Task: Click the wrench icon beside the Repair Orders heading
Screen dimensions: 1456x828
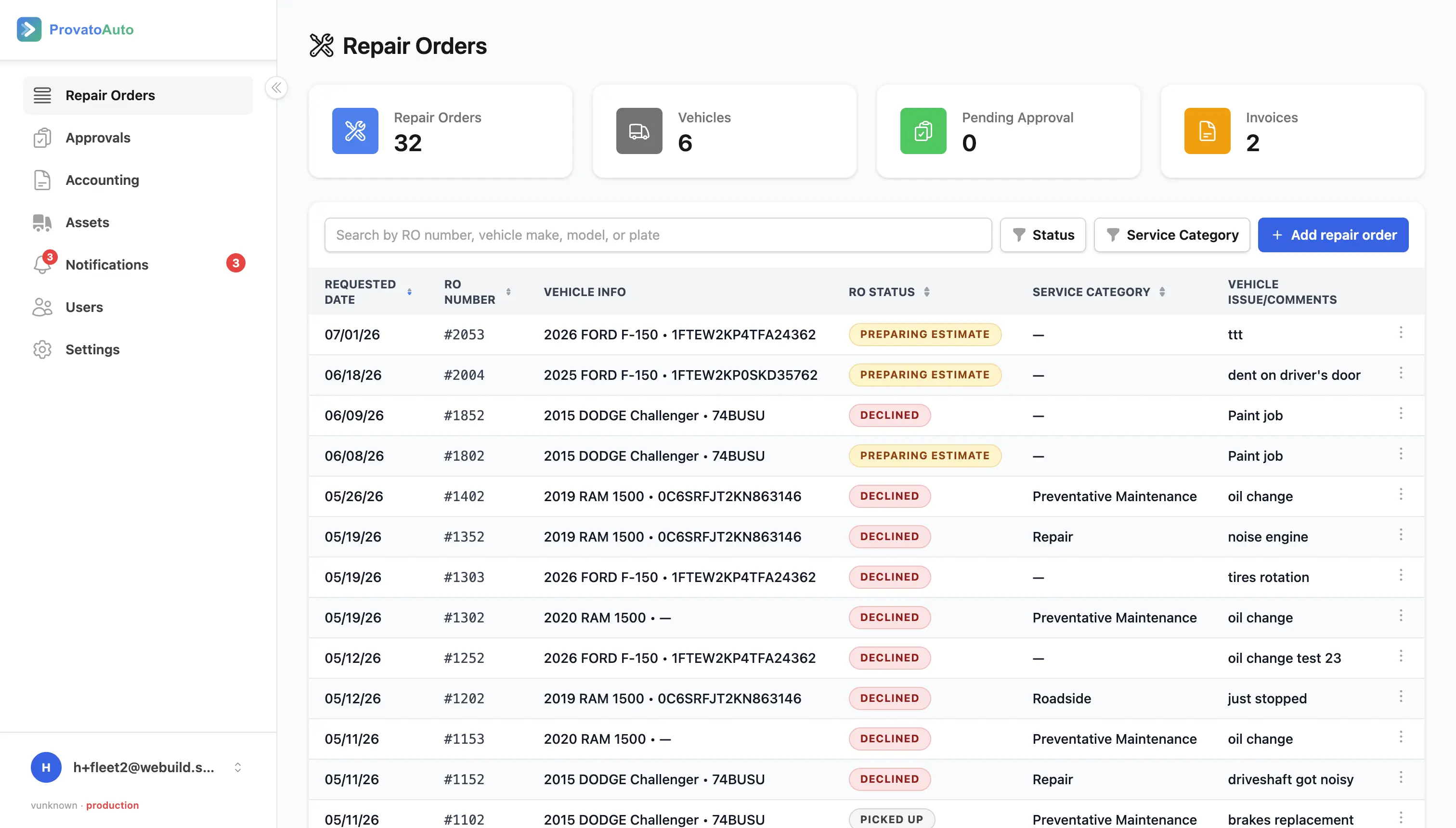Action: click(x=321, y=46)
